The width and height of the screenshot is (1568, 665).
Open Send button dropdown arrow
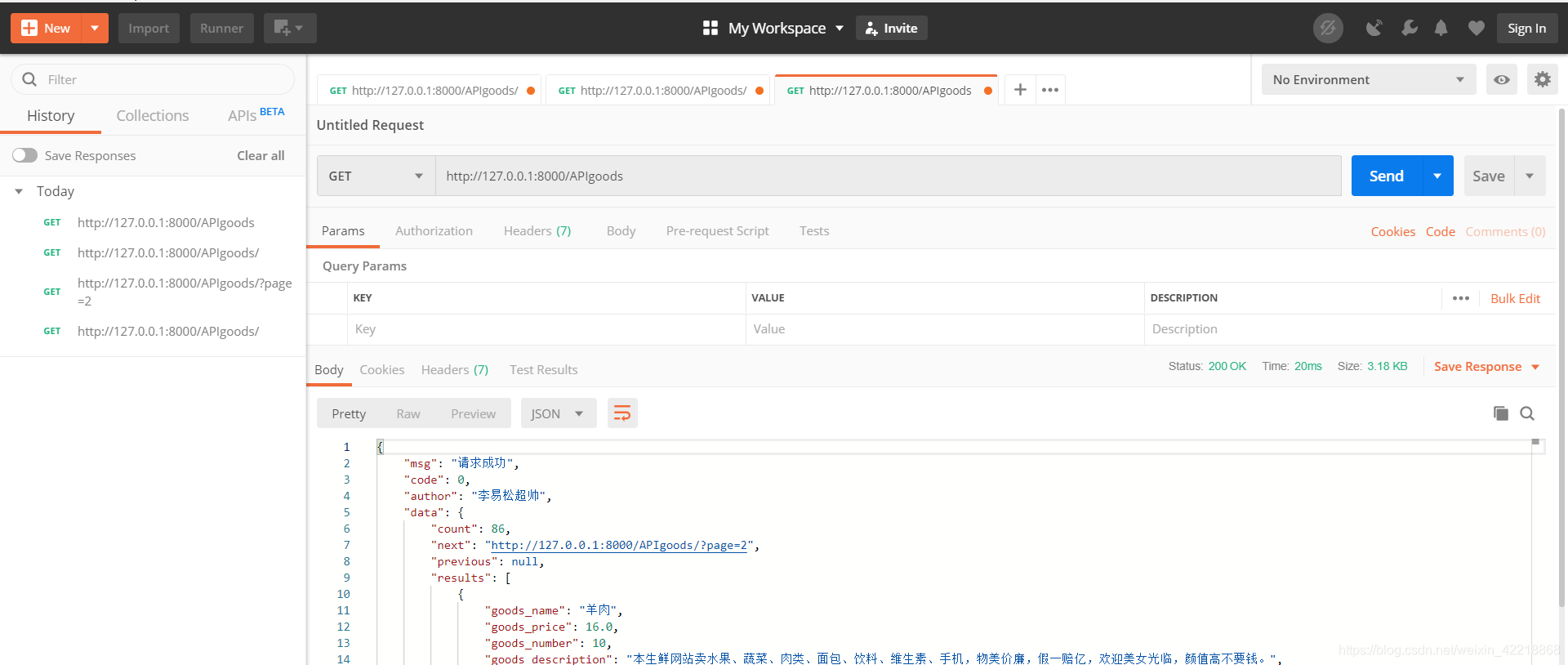[x=1437, y=176]
